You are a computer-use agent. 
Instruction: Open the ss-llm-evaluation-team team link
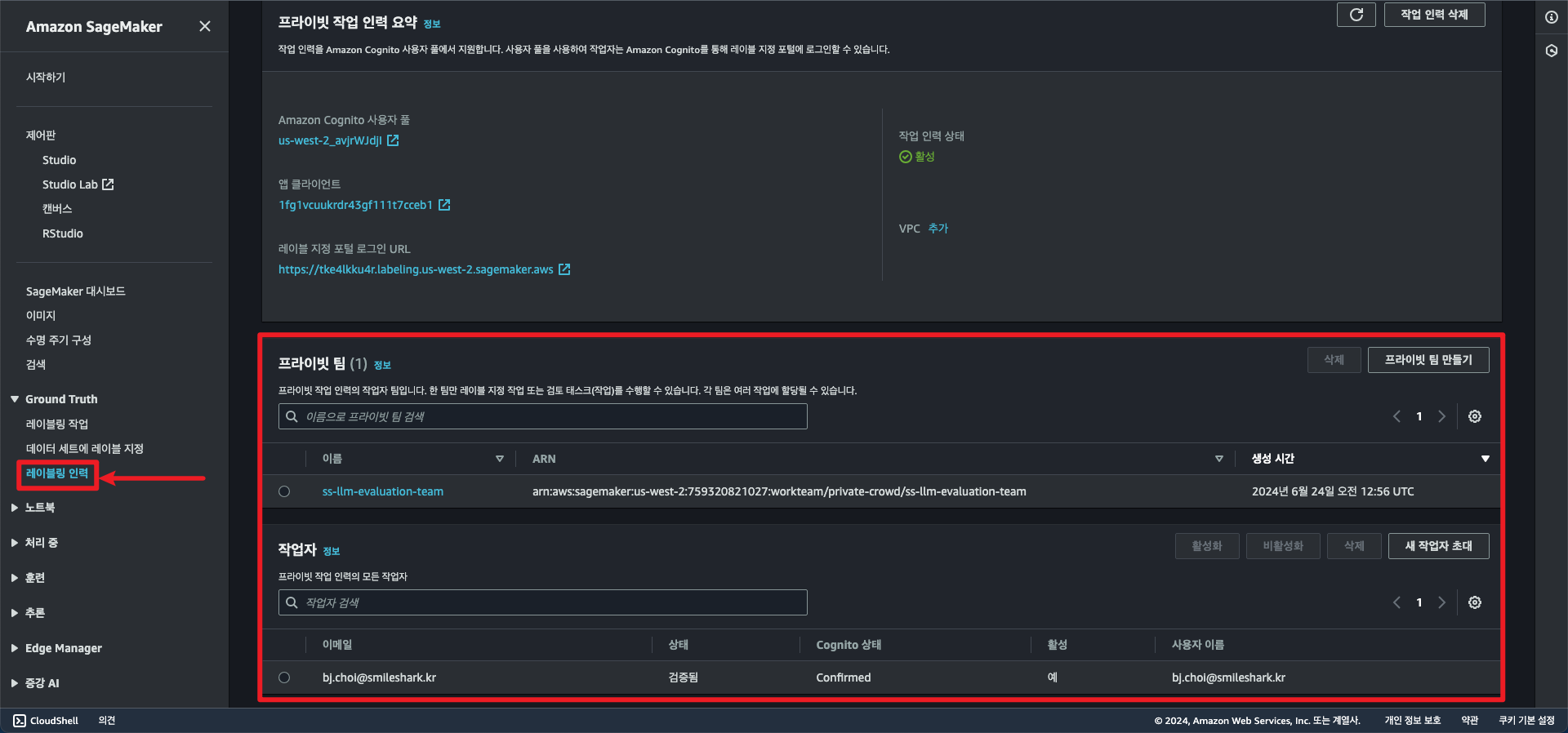pyautogui.click(x=383, y=491)
